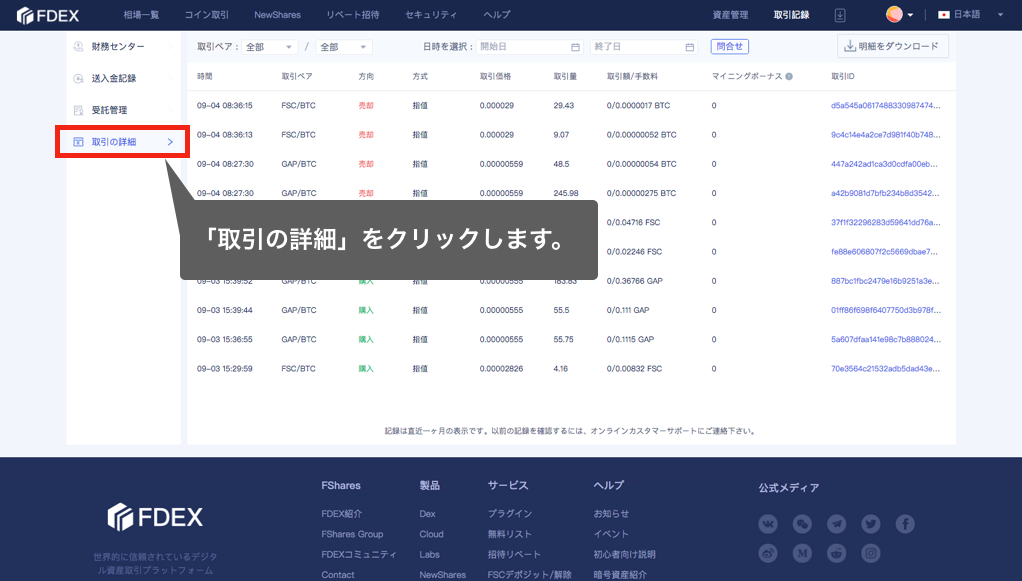Click the マイニングボーナス info icon
This screenshot has height=581, width=1022.
[x=789, y=76]
